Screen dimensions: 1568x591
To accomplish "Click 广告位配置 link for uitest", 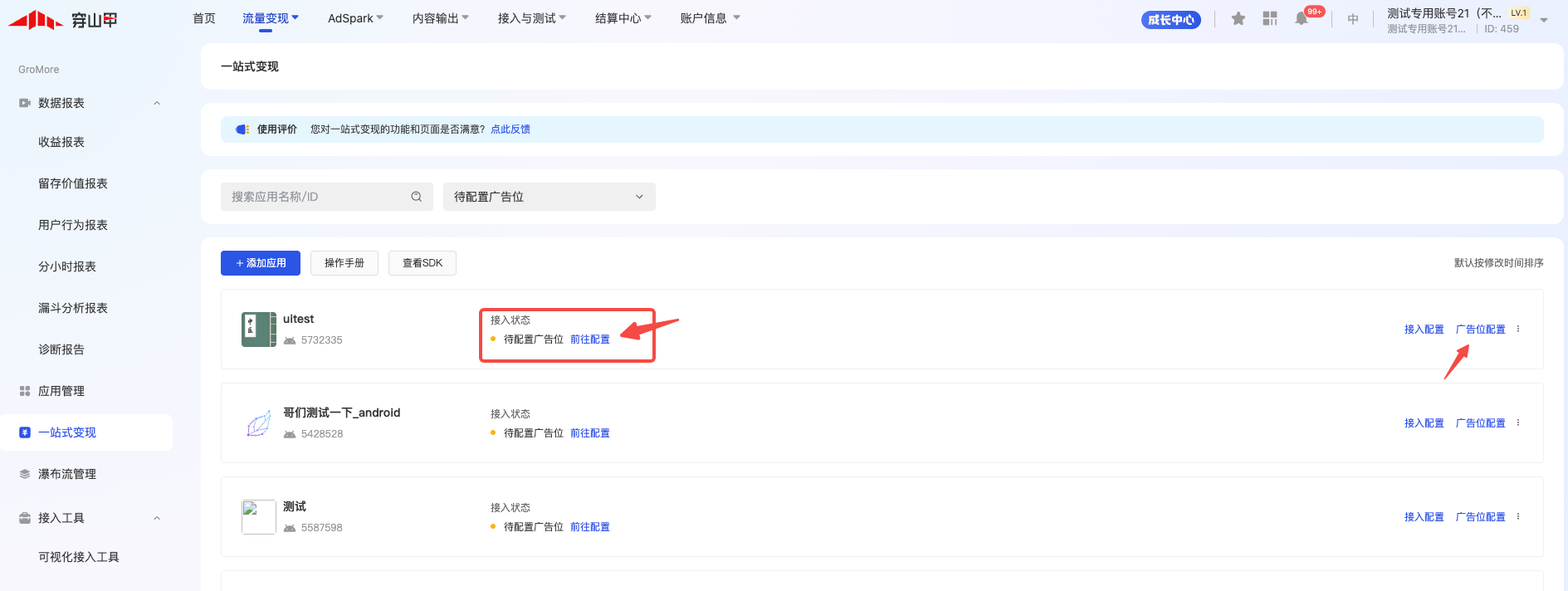I will pyautogui.click(x=1480, y=330).
